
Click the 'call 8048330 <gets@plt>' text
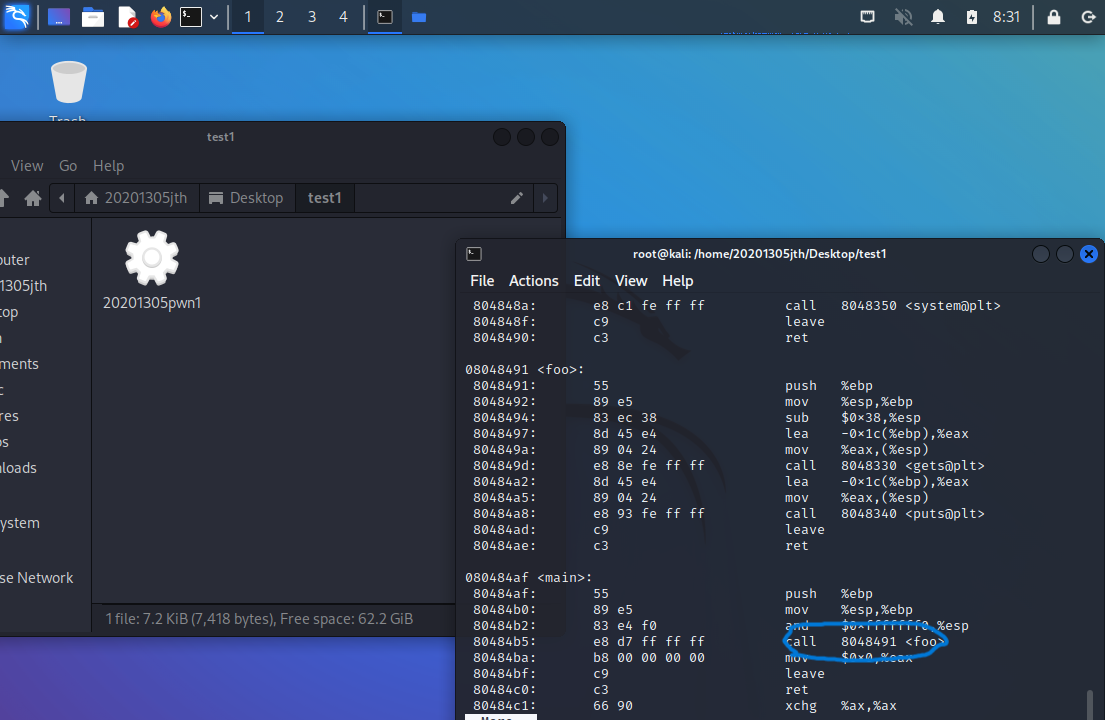point(884,465)
